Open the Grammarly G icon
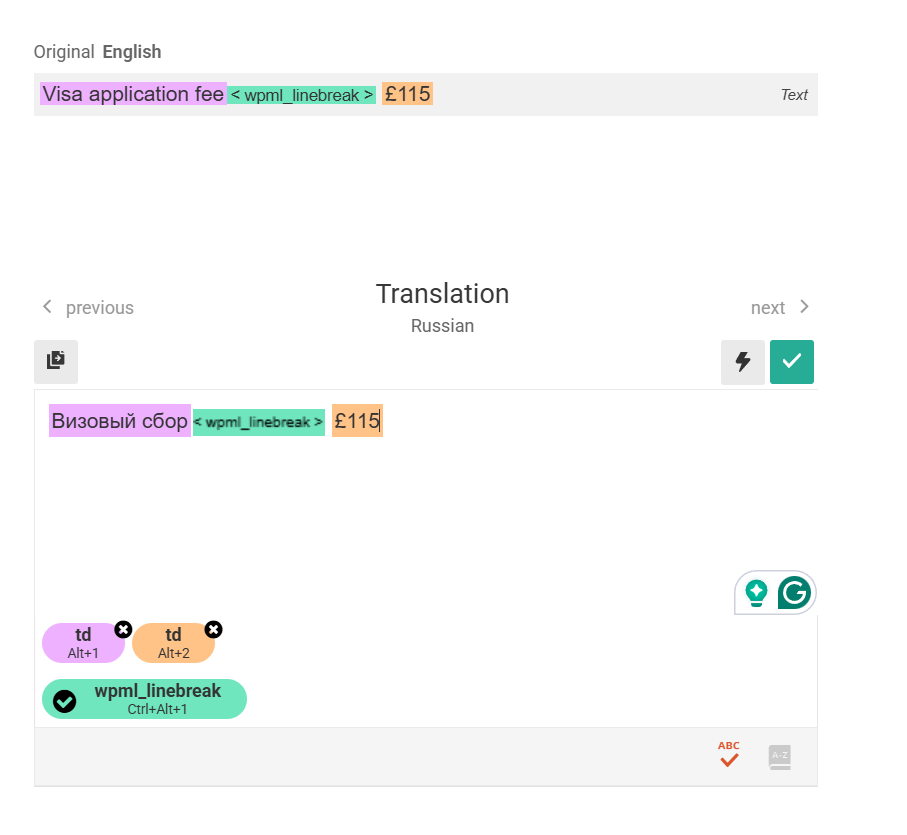Screen dimensions: 907x835 coord(794,593)
